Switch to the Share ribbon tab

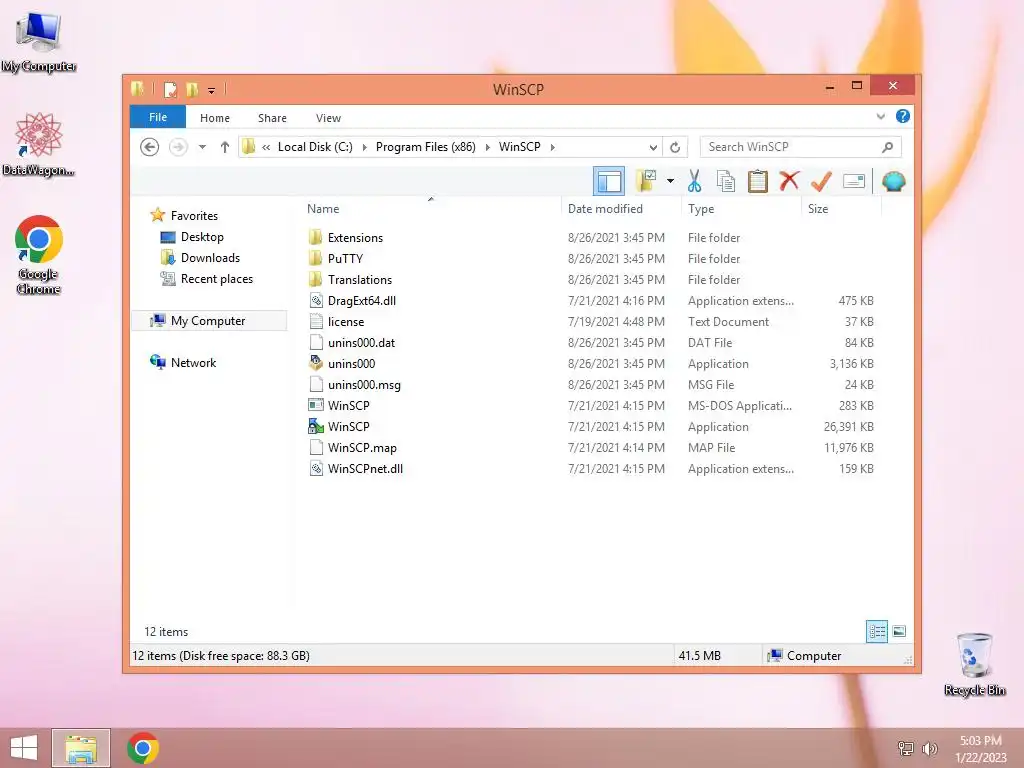coord(272,118)
